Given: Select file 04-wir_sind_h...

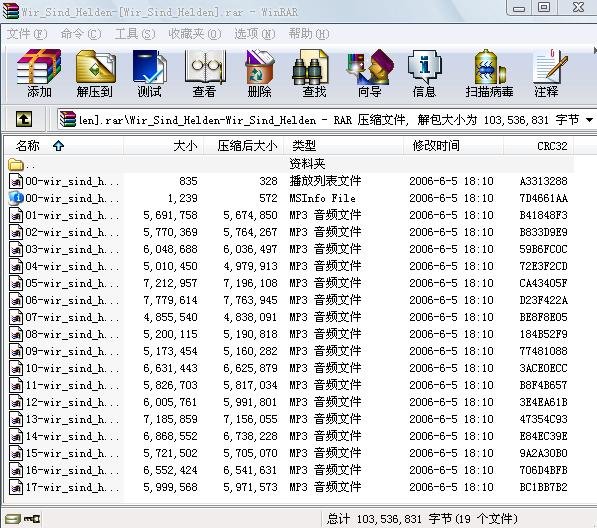Looking at the screenshot, I should click(72, 266).
